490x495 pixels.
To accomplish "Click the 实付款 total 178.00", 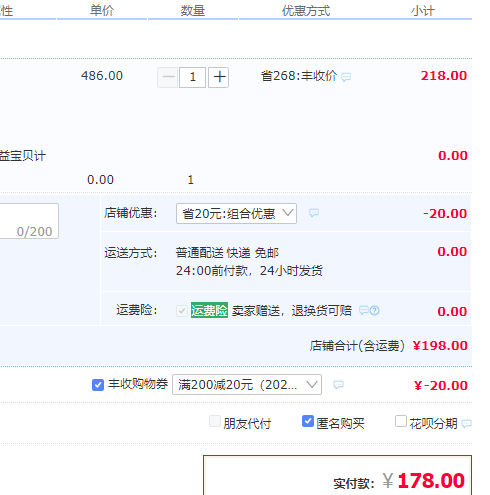I will coord(431,481).
